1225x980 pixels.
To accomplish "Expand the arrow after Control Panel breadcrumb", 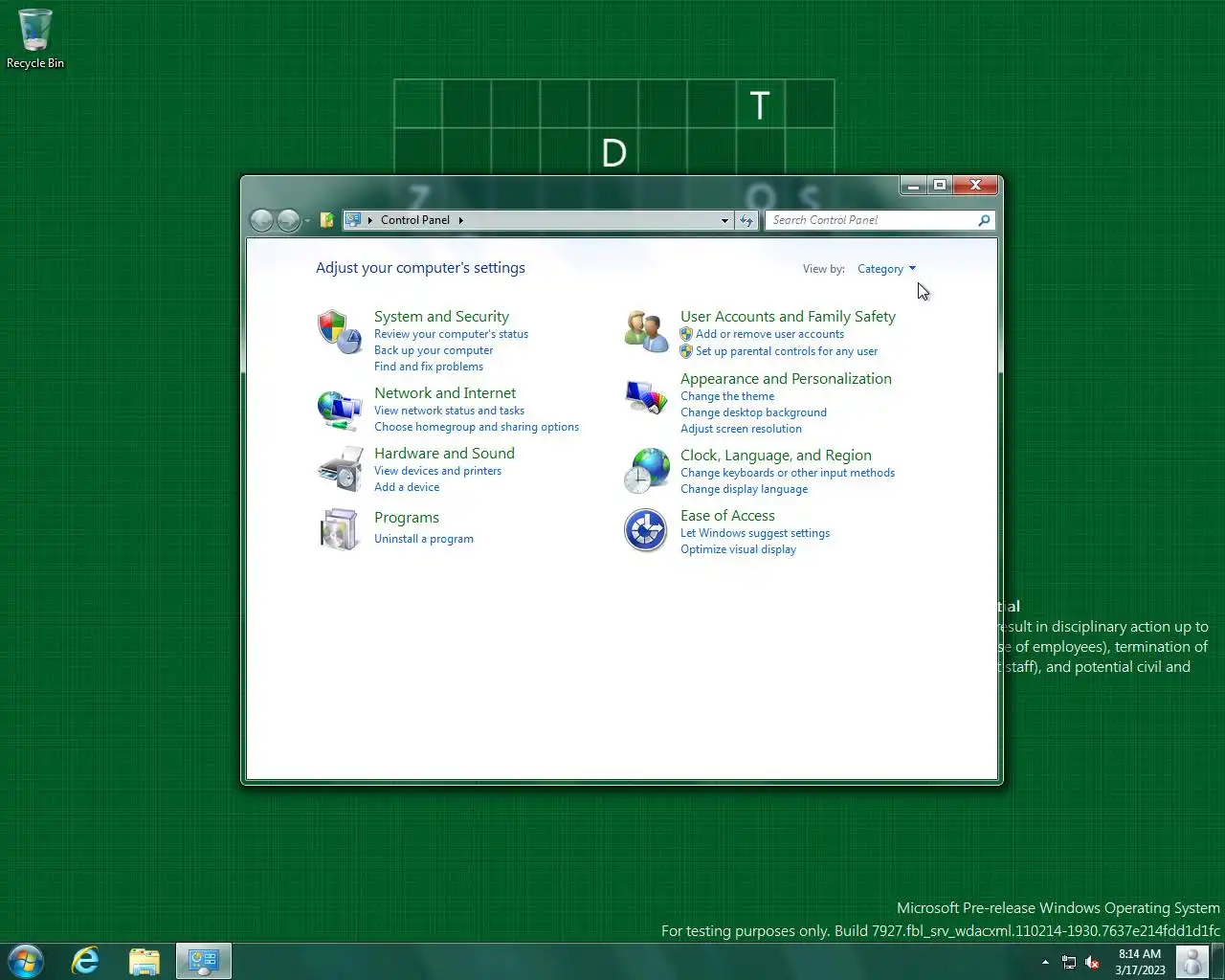I will point(460,220).
